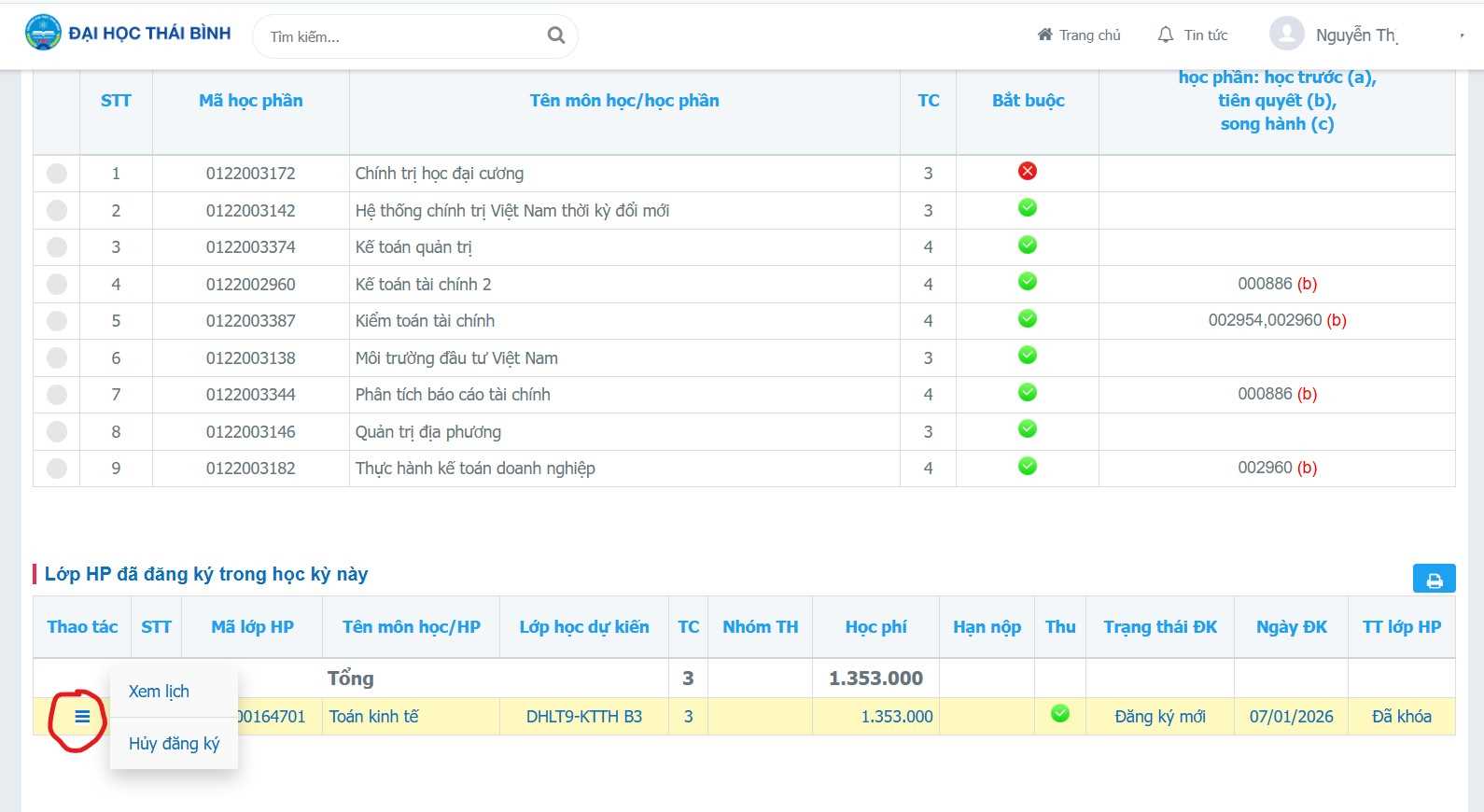Click the search magnifier icon

pos(555,35)
